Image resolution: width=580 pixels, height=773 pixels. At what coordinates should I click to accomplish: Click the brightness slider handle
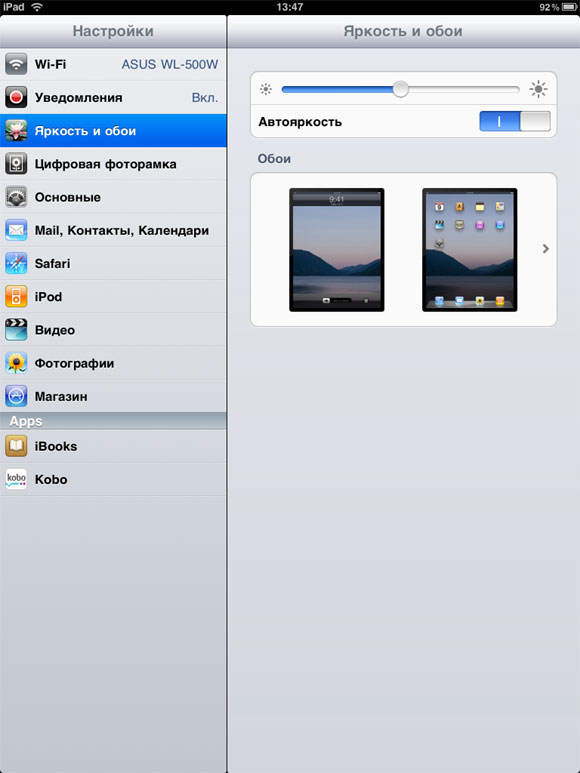pos(401,89)
